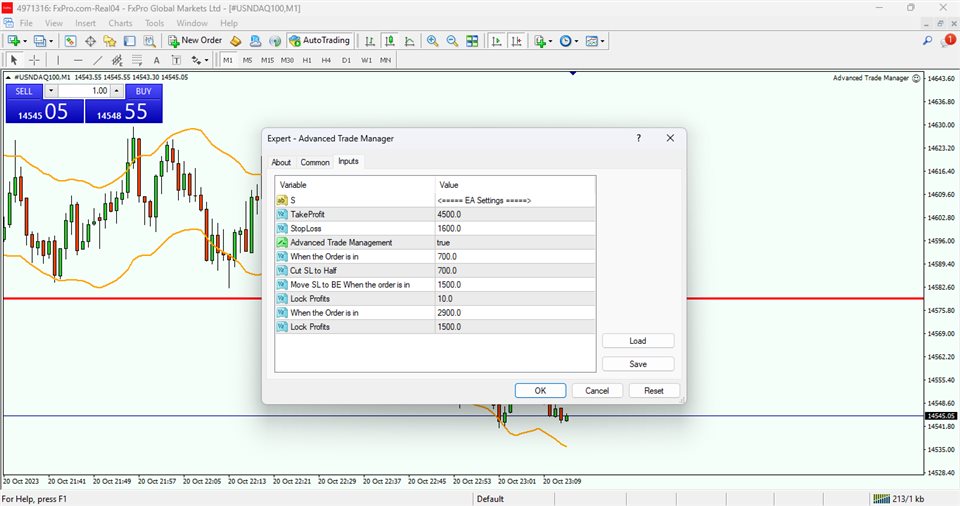Click the Cancel button
The width and height of the screenshot is (960, 506).
tap(597, 391)
